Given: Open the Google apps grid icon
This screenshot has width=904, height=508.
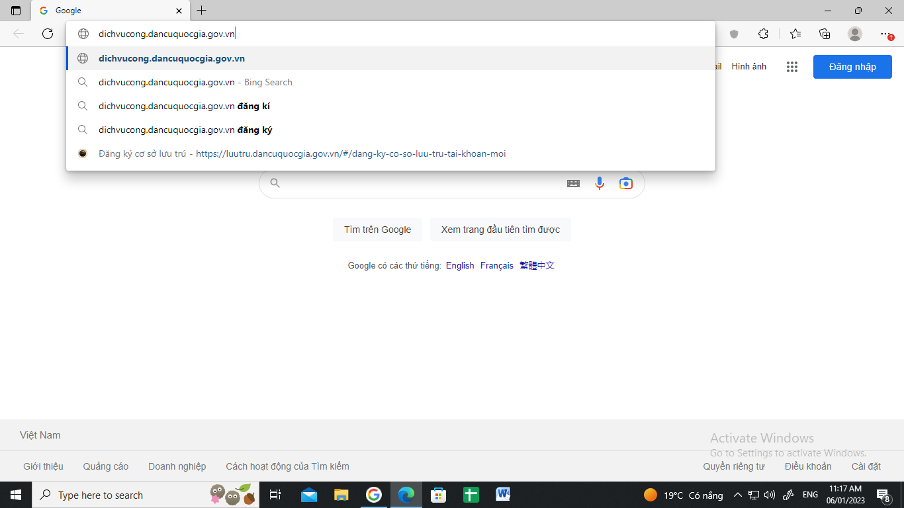Looking at the screenshot, I should tap(792, 67).
